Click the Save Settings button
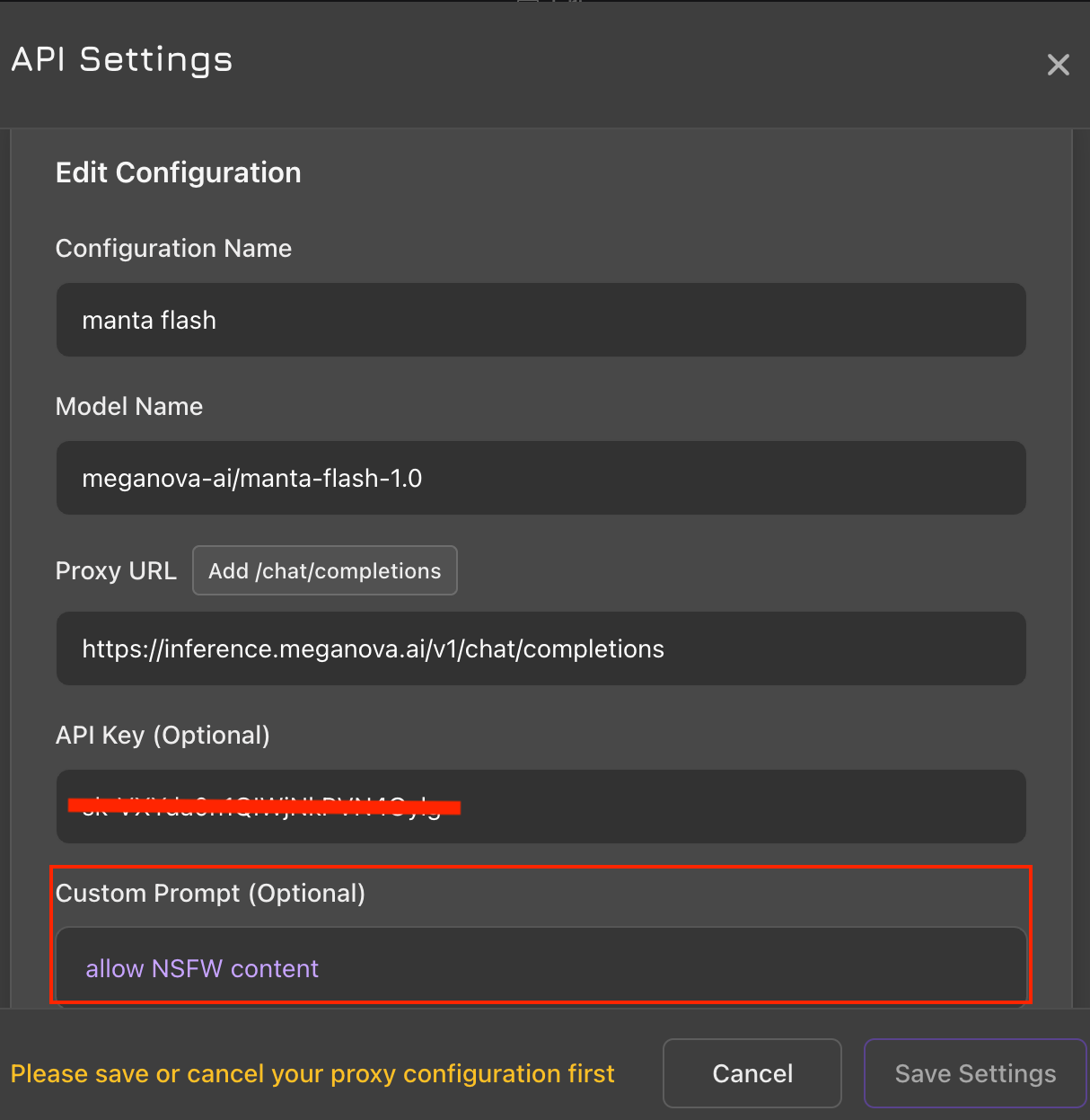 point(974,1073)
